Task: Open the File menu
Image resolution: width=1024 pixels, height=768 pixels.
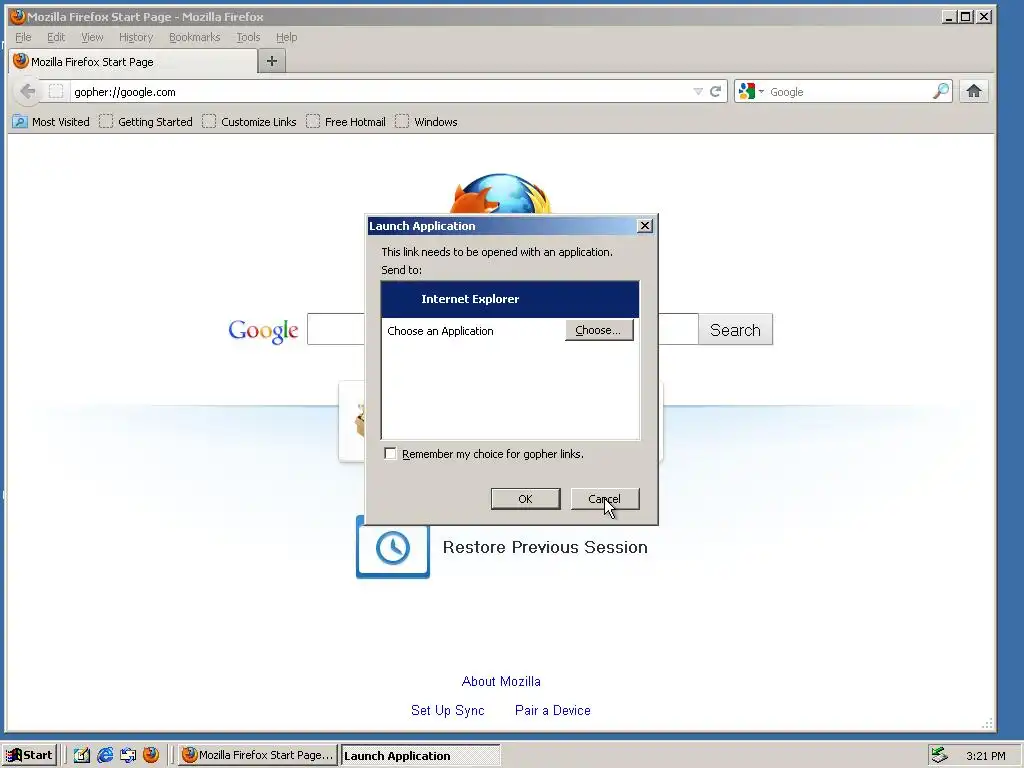Action: (x=23, y=37)
